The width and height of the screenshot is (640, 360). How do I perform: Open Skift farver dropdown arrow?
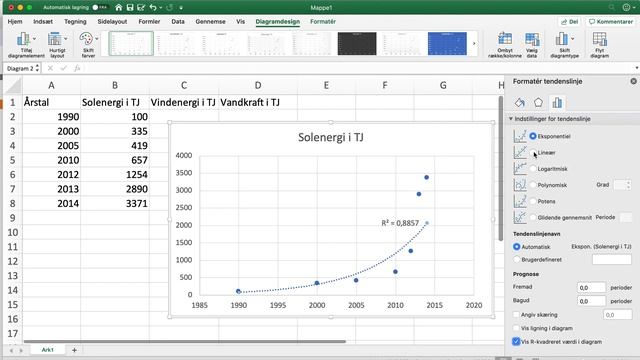pyautogui.click(x=97, y=39)
